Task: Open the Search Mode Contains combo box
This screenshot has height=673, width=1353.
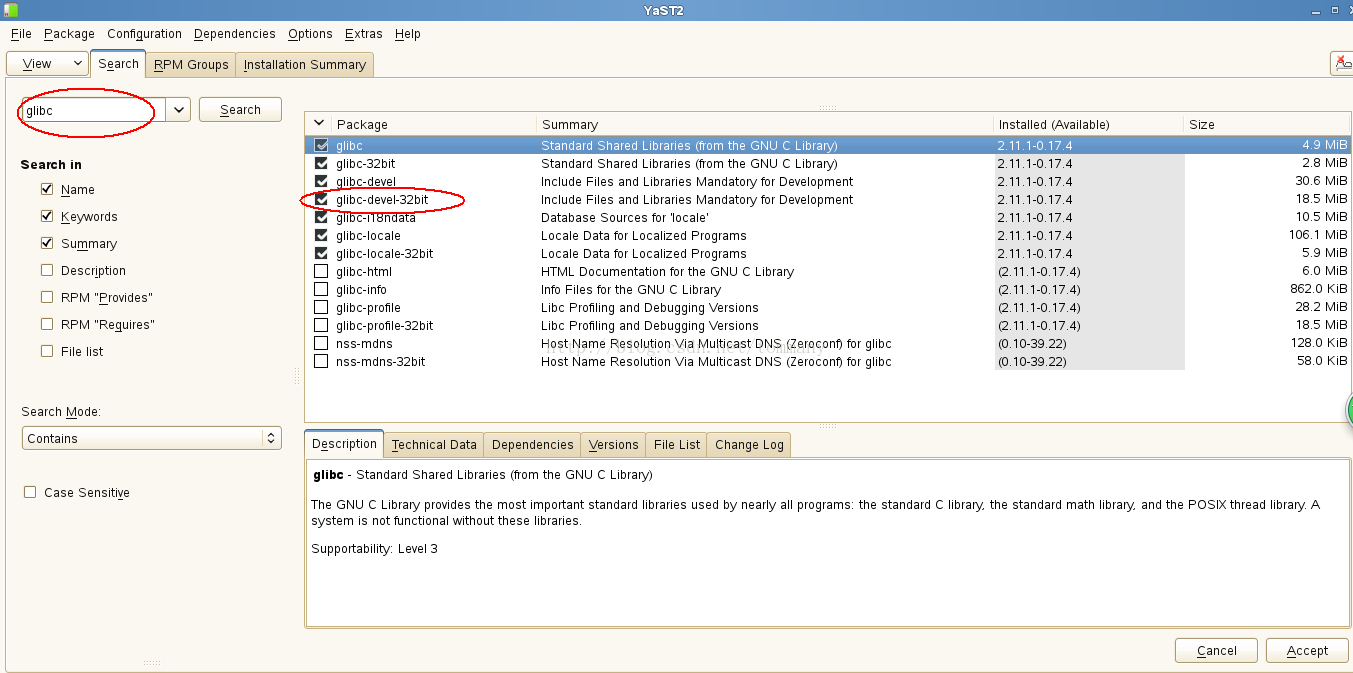Action: tap(151, 438)
